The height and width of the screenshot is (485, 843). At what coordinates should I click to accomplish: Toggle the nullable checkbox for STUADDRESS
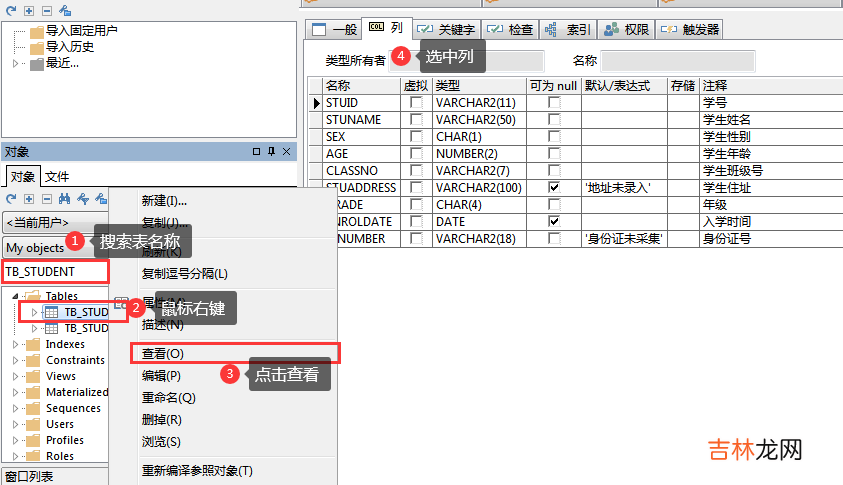pos(554,187)
